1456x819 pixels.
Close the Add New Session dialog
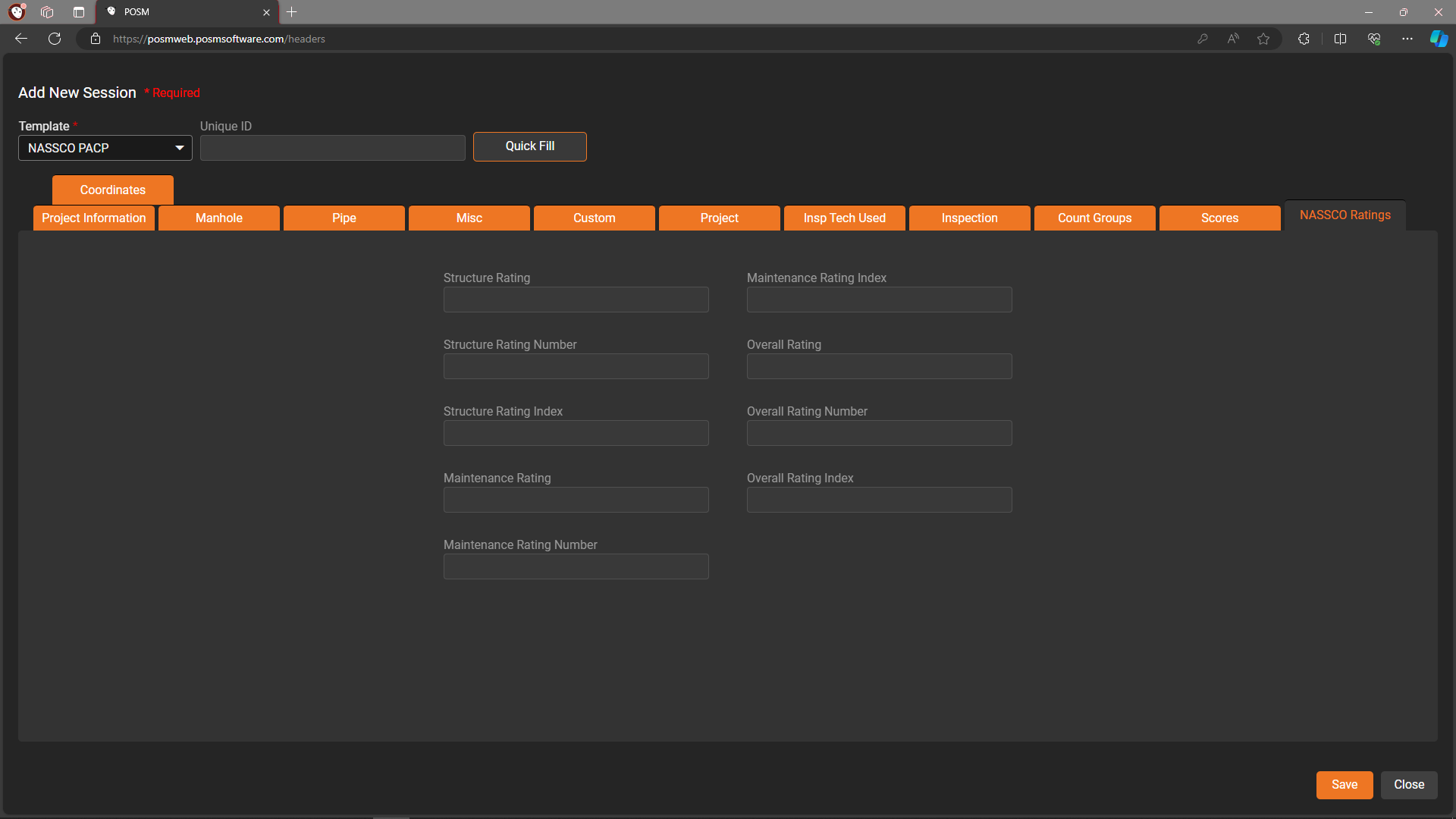point(1409,785)
